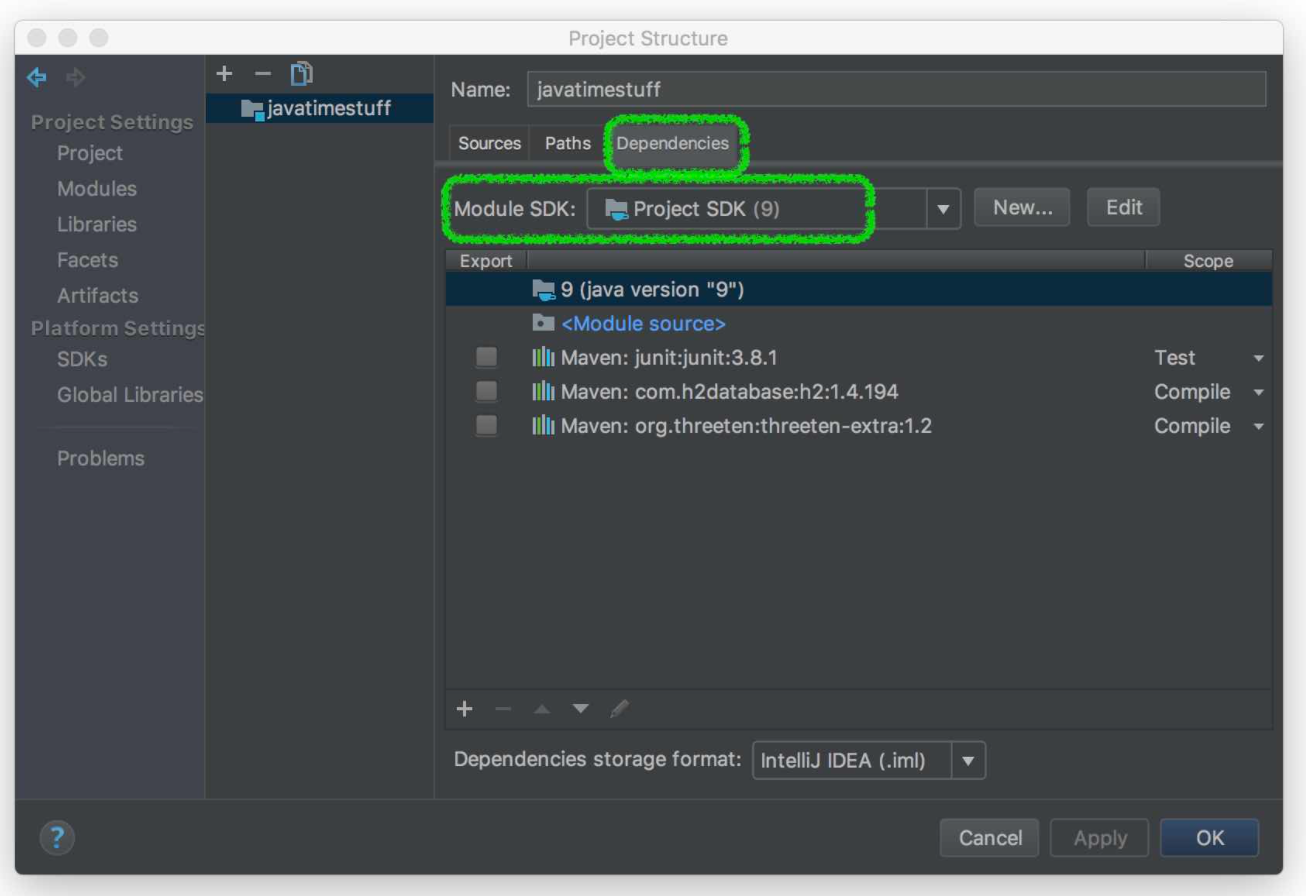Toggle export checkbox for threeten-extra
The image size is (1306, 896).
(x=486, y=426)
